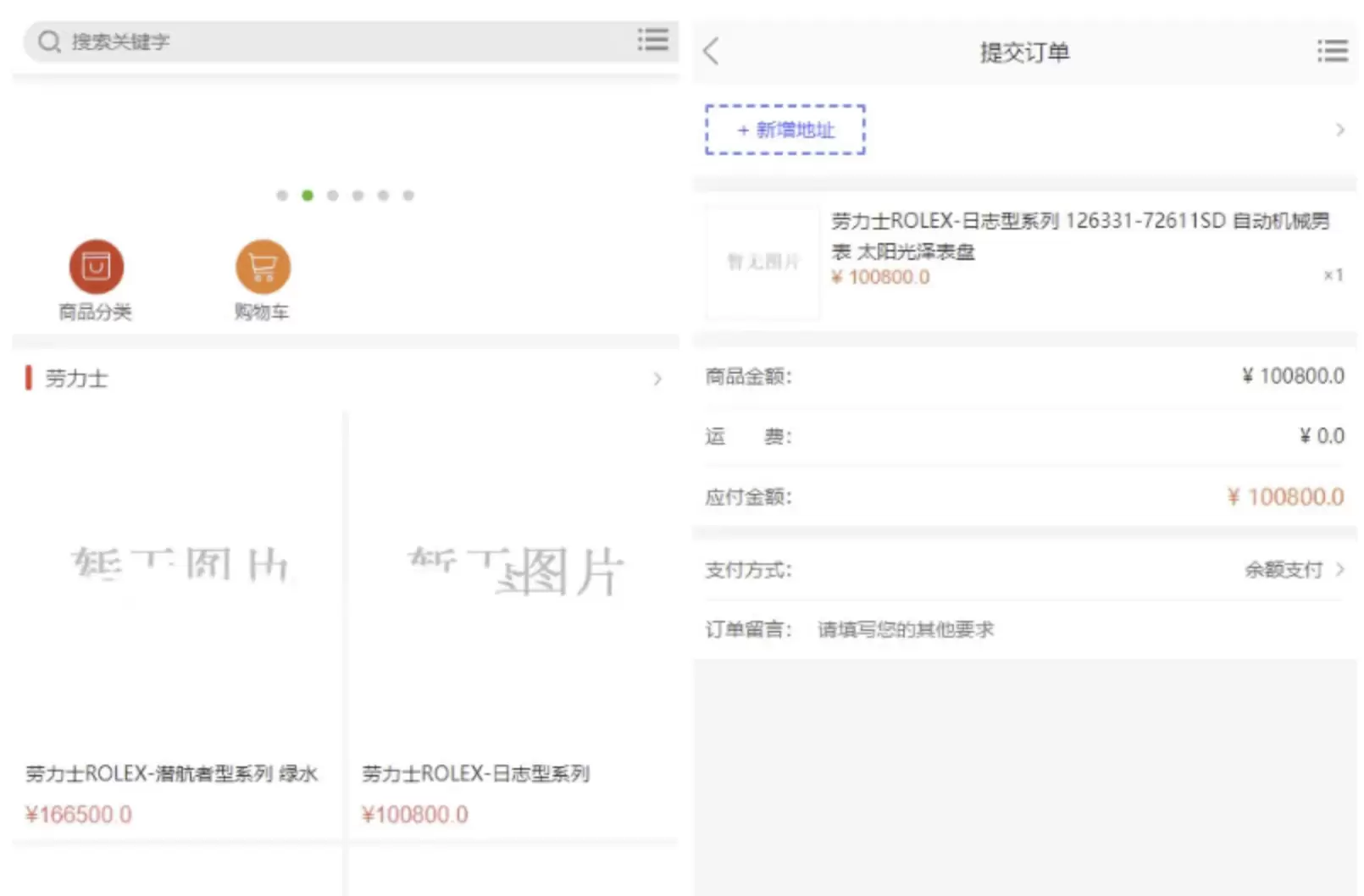This screenshot has width=1364, height=896.
Task: Go back from the 提交订单 page
Action: (x=712, y=52)
